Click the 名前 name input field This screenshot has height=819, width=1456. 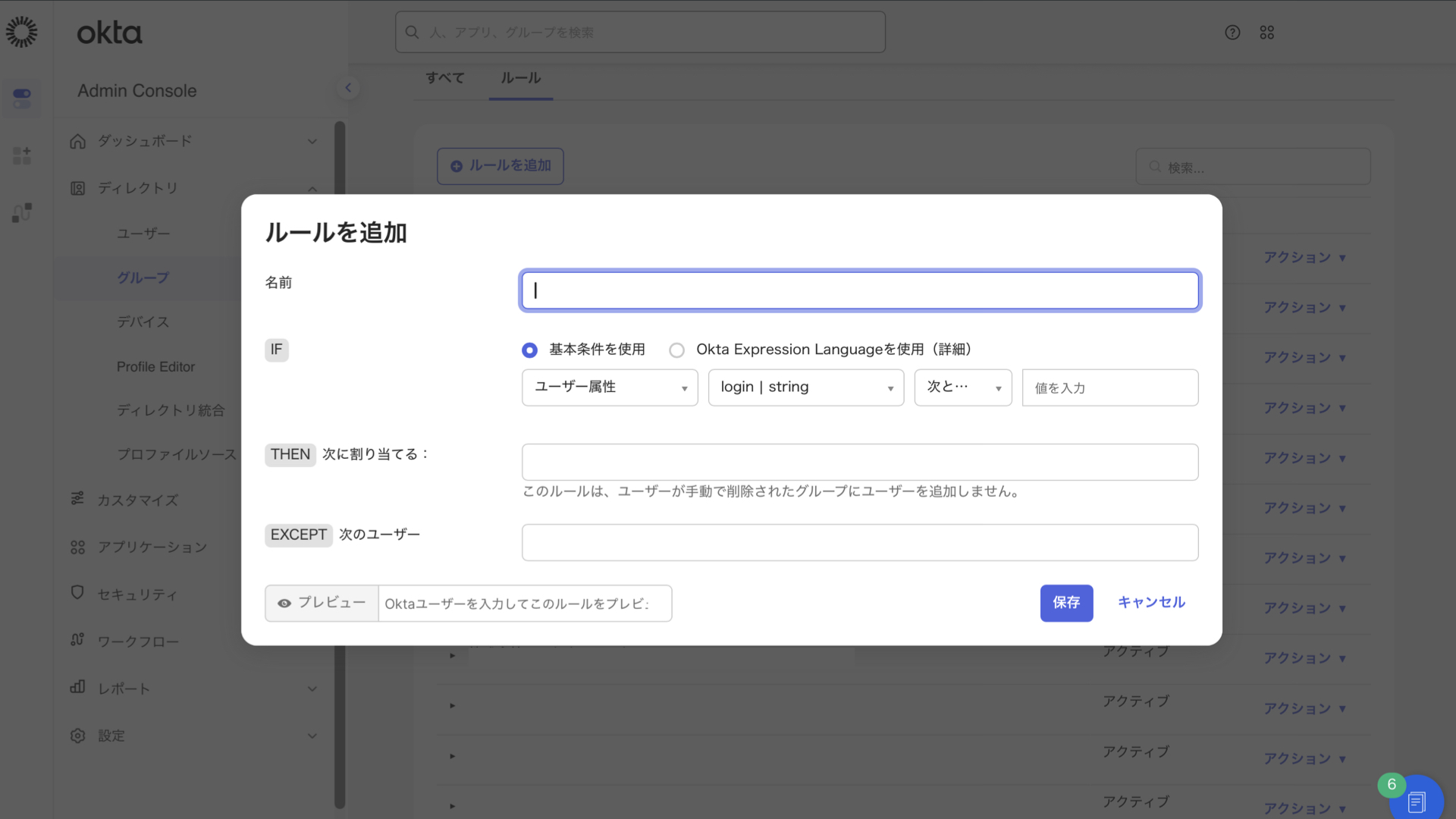(x=859, y=290)
